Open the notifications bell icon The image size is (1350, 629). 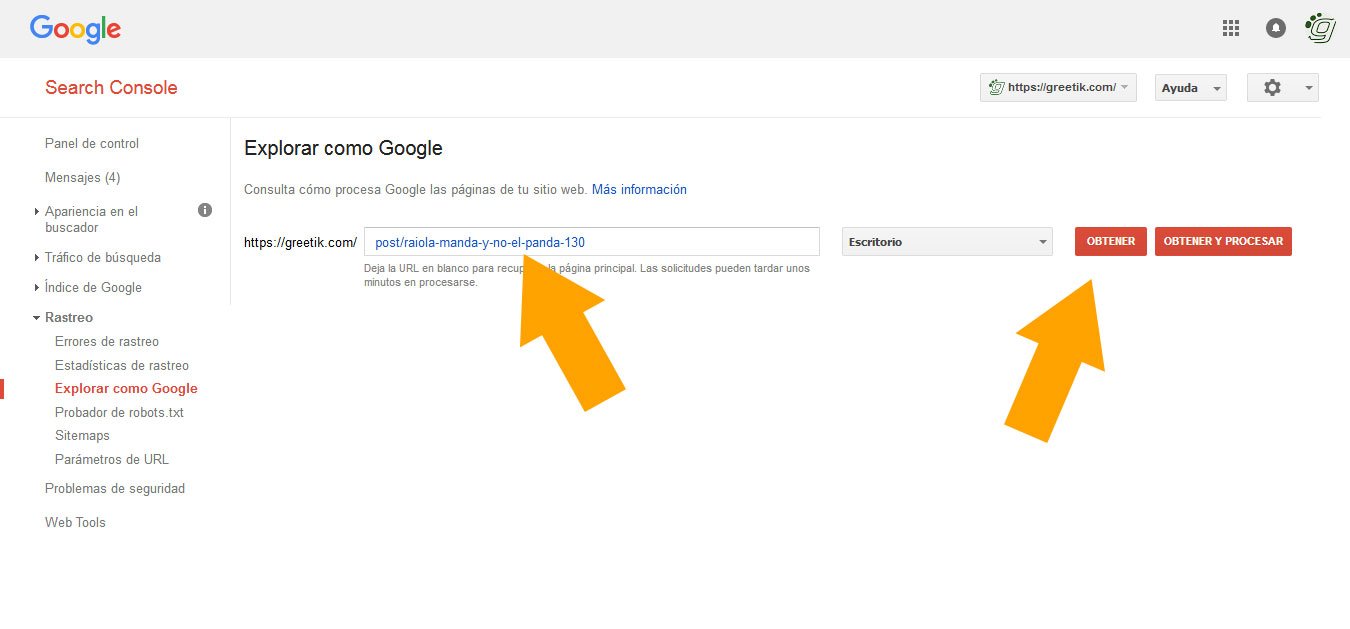coord(1276,28)
